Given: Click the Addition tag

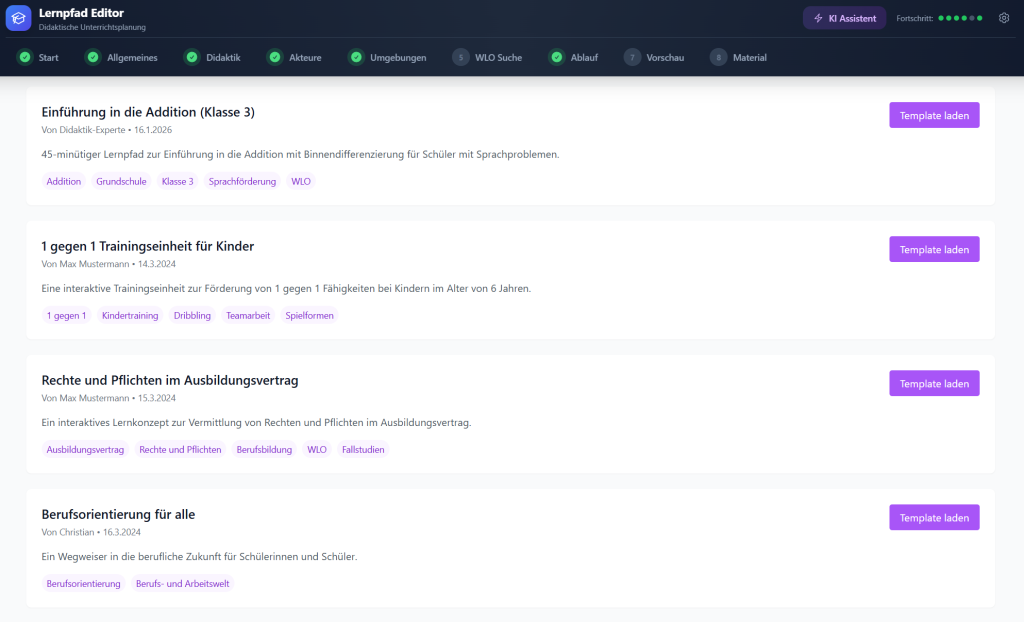Looking at the screenshot, I should 63,181.
